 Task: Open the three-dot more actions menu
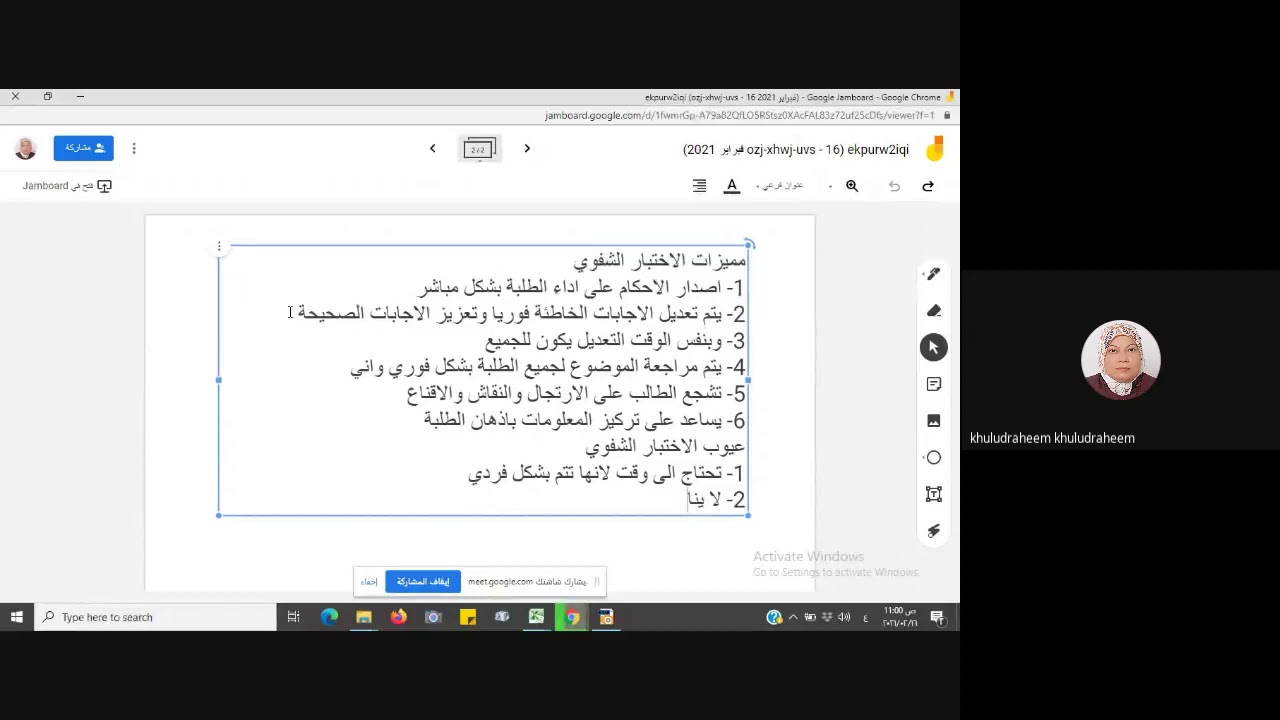click(134, 149)
